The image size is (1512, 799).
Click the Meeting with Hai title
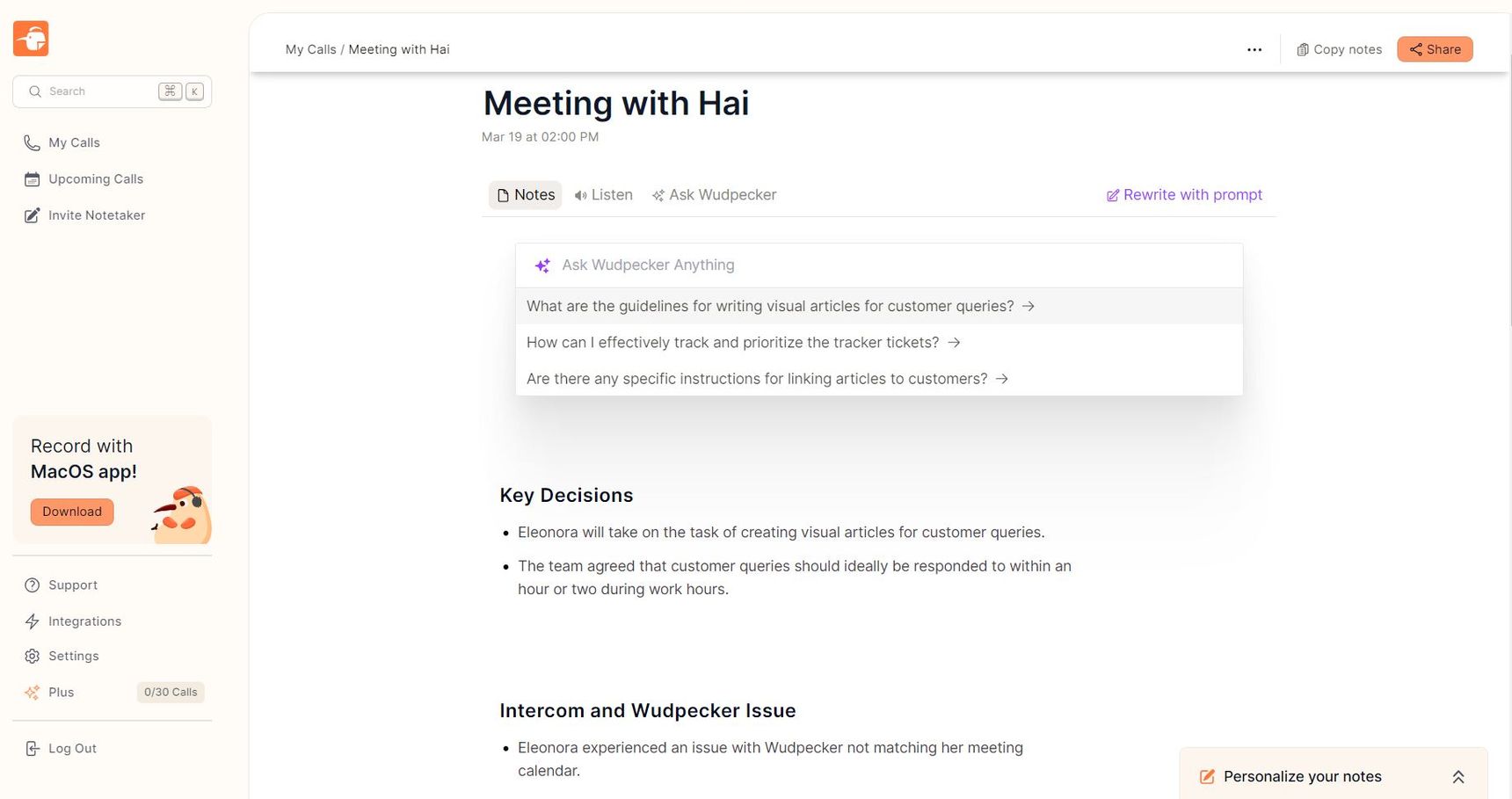pyautogui.click(x=616, y=104)
